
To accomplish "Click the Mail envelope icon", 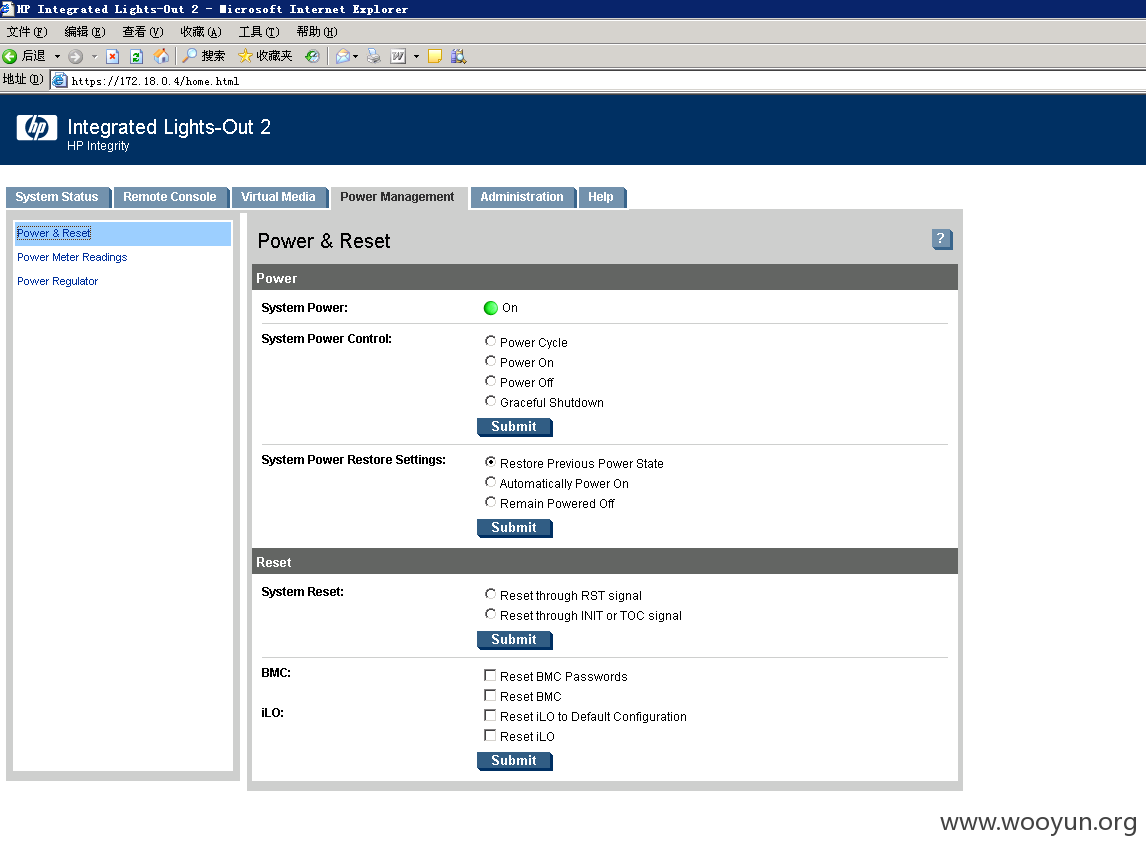I will pyautogui.click(x=343, y=56).
